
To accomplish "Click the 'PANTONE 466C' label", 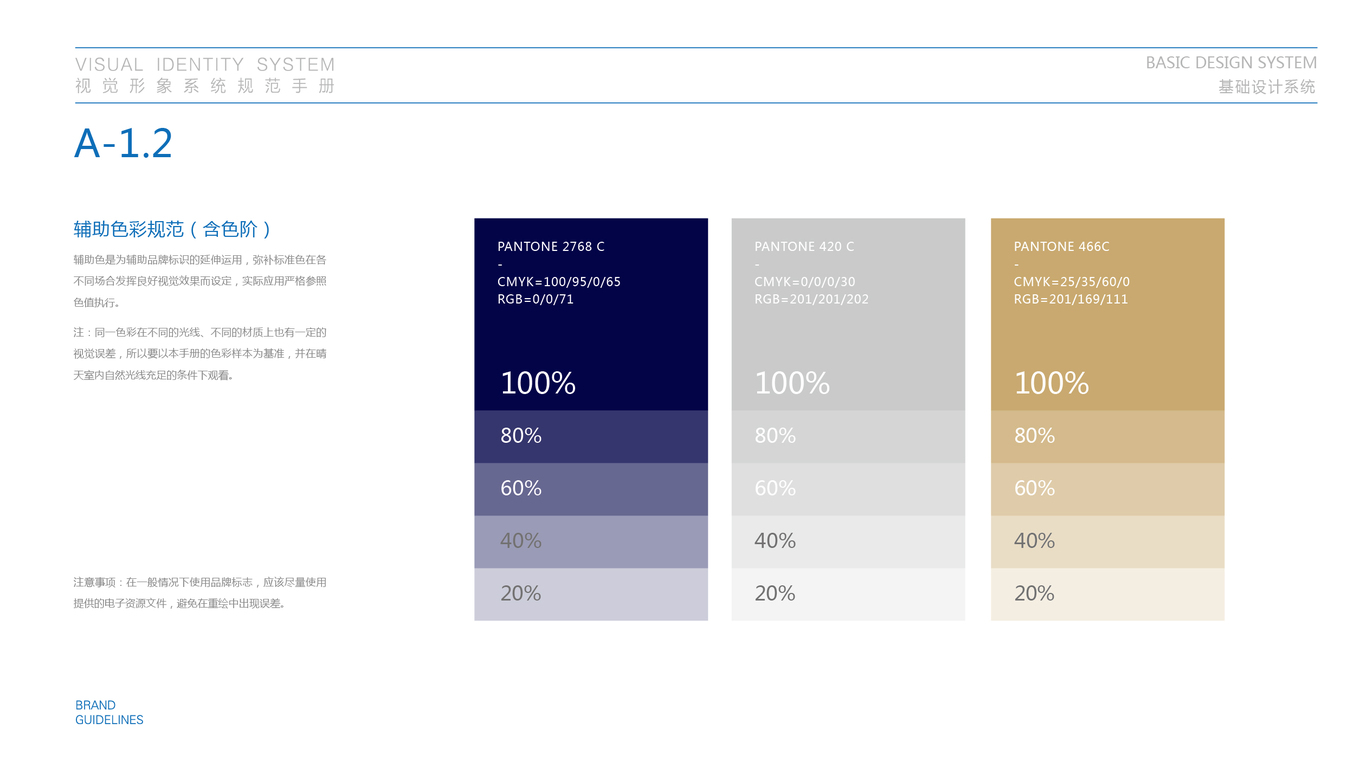I will [x=1062, y=246].
